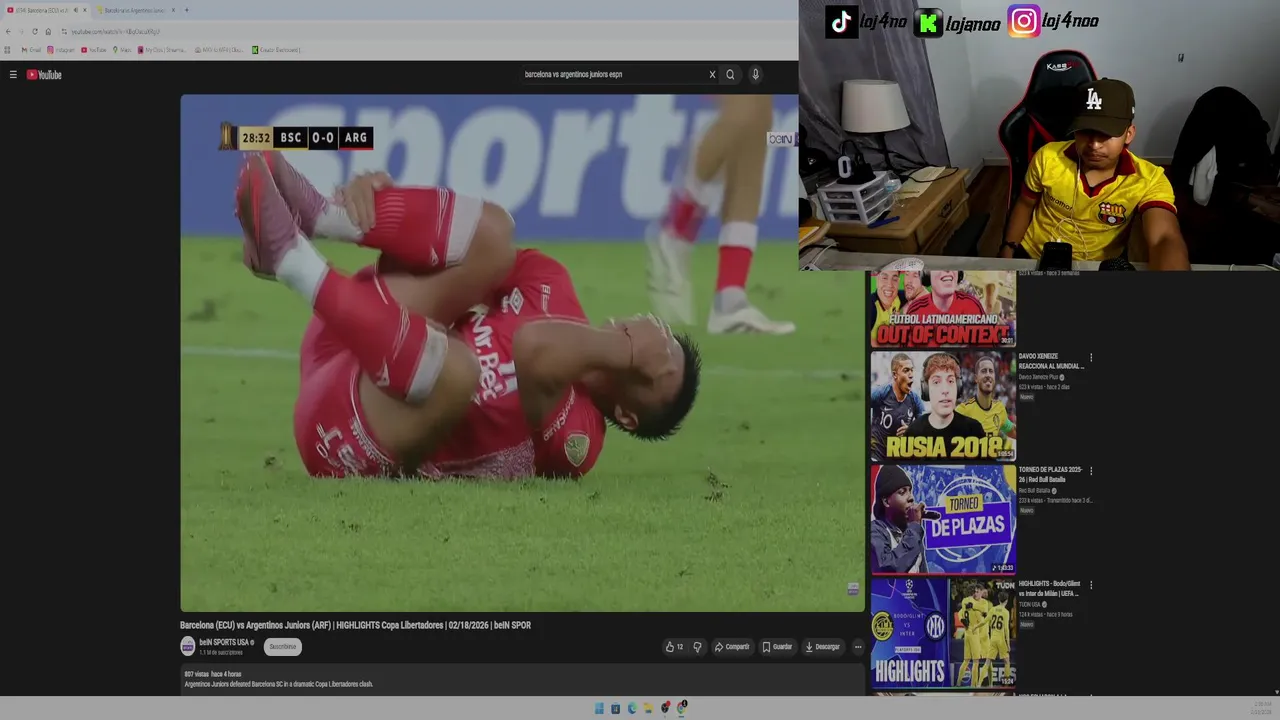Click the browser home icon
This screenshot has width=1280, height=720.
[x=48, y=31]
